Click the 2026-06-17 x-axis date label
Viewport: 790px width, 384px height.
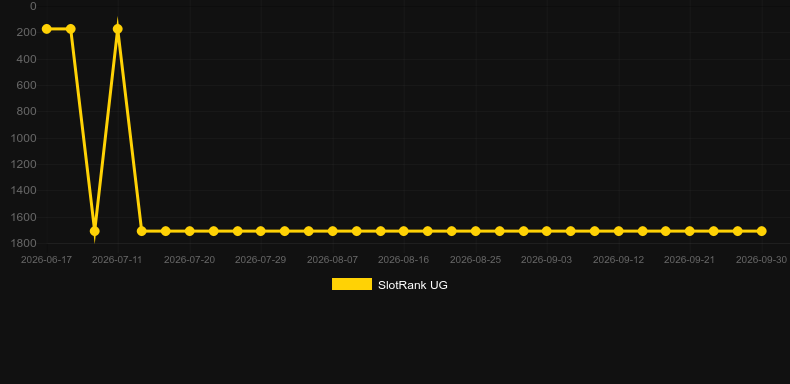tap(46, 260)
